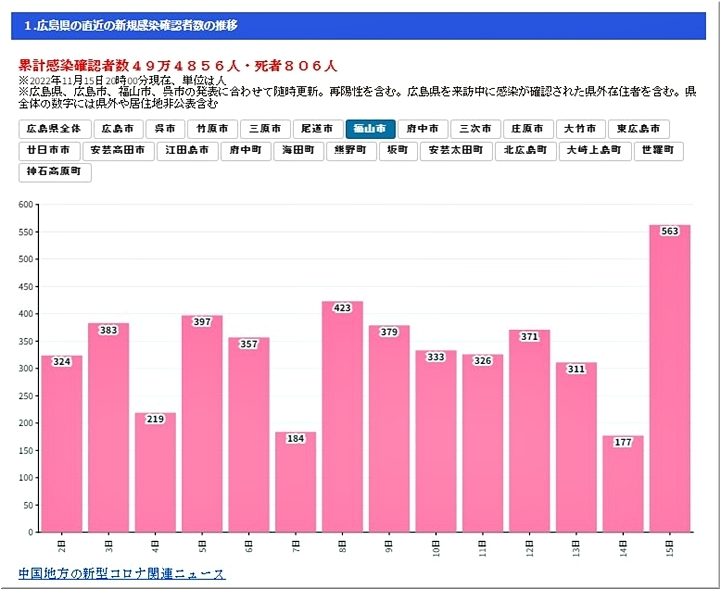The width and height of the screenshot is (720, 589).
Task: Select the 海田町 town button
Action: 298,151
